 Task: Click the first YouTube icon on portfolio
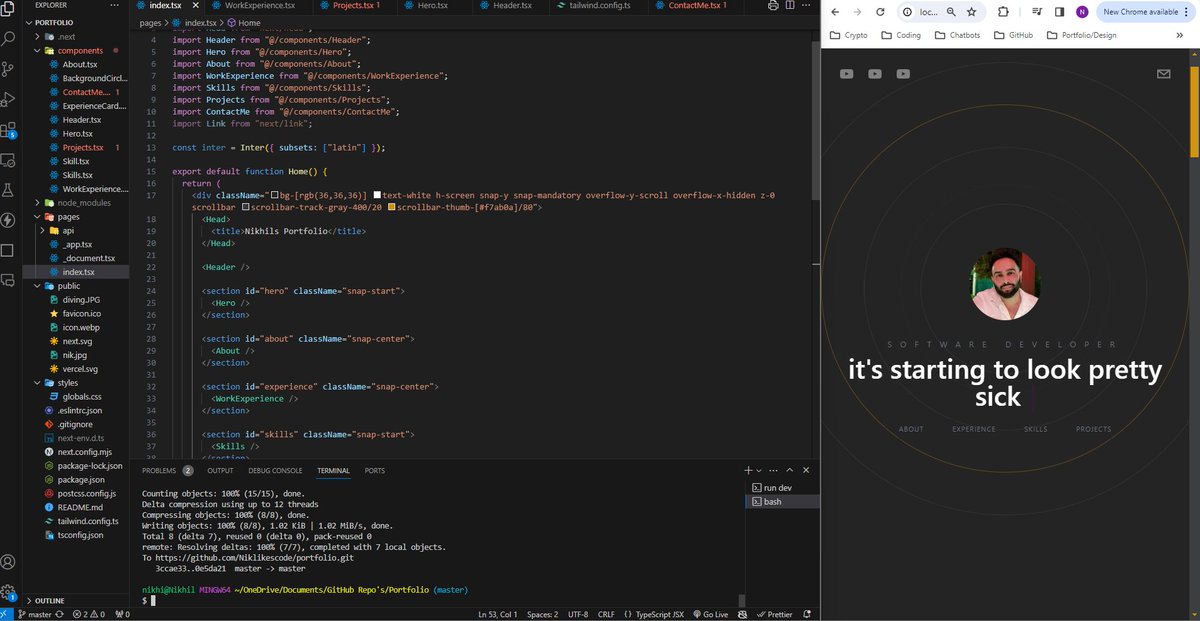coord(847,74)
